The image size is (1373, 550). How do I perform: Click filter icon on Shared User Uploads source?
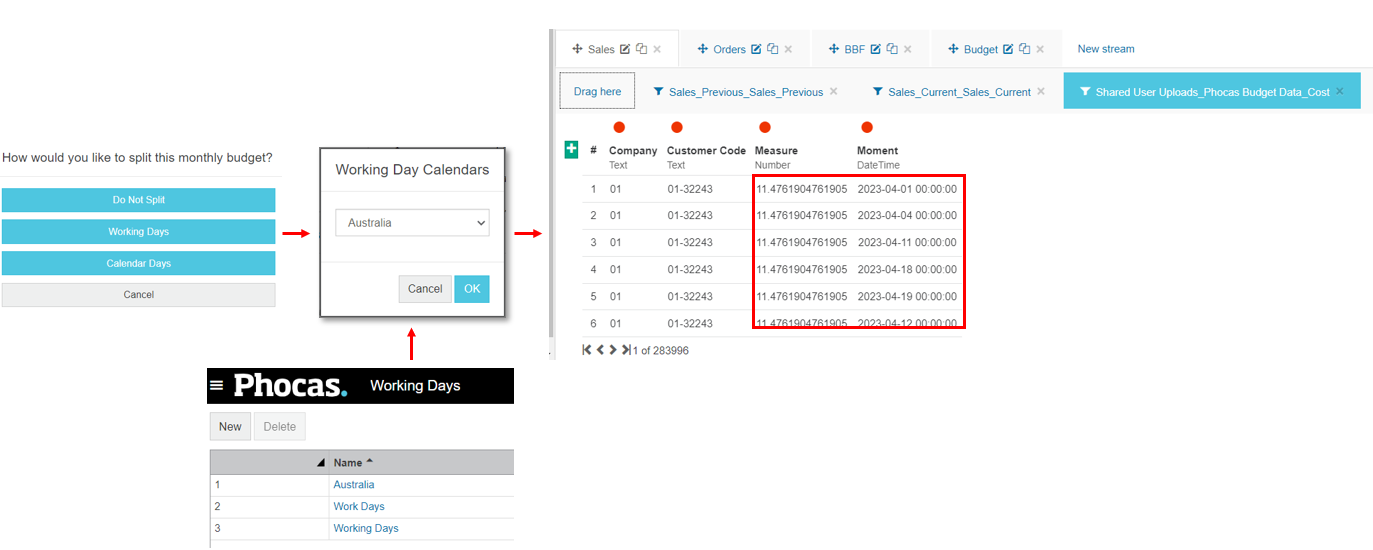click(x=1085, y=92)
